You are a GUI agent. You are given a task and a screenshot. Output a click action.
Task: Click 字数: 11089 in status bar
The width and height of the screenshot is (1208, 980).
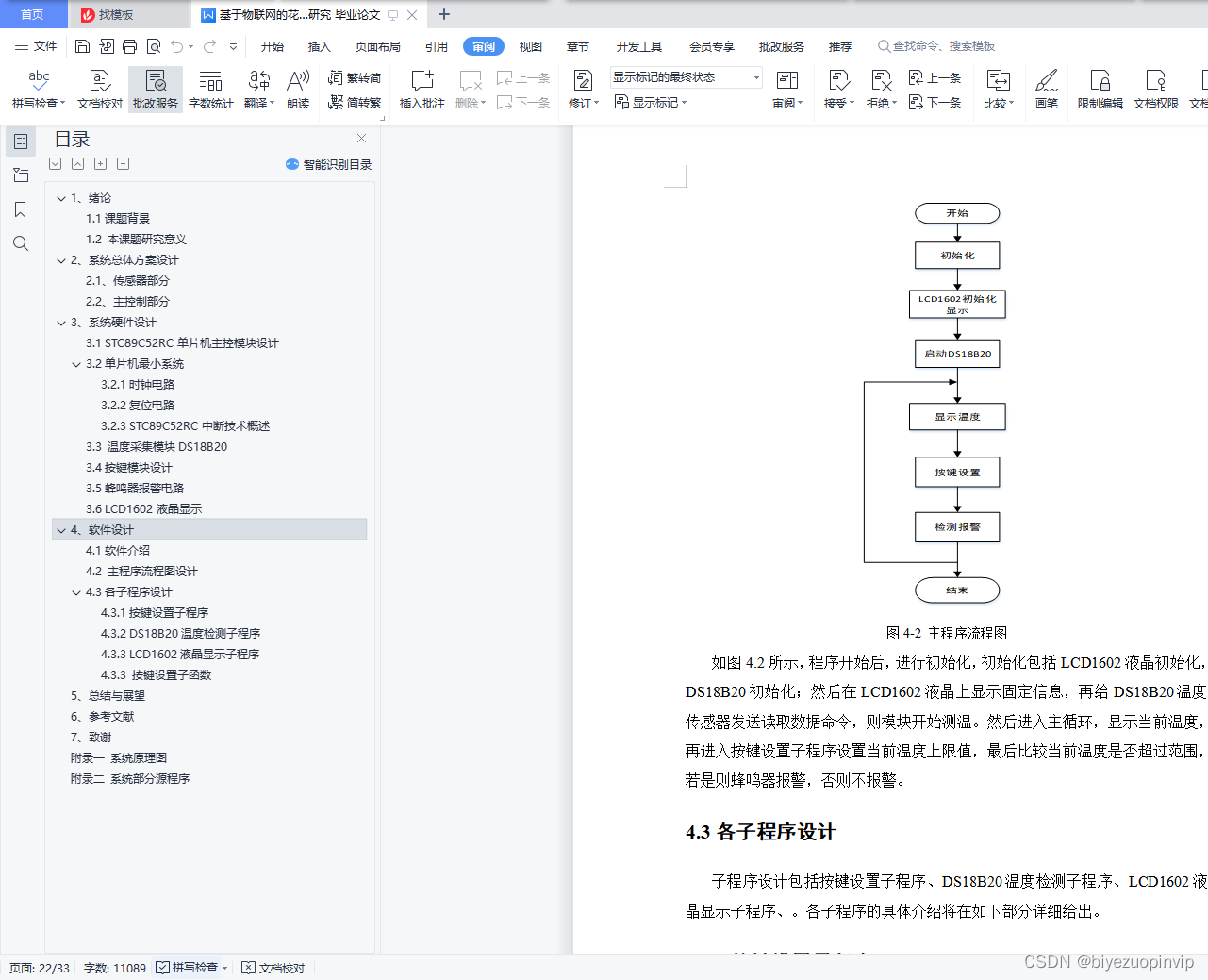(115, 968)
